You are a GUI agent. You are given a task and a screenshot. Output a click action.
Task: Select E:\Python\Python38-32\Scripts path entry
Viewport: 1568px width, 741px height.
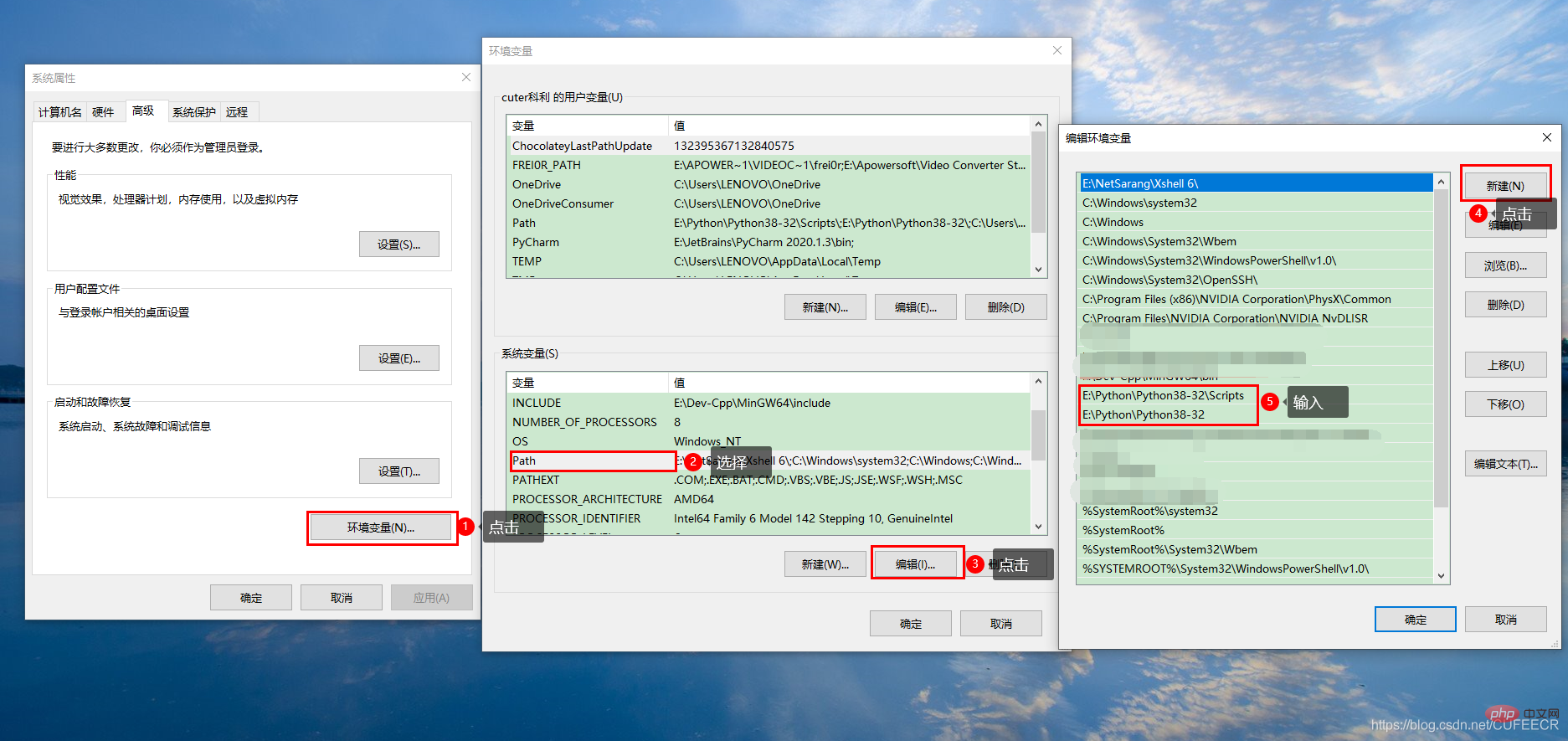coord(1164,395)
